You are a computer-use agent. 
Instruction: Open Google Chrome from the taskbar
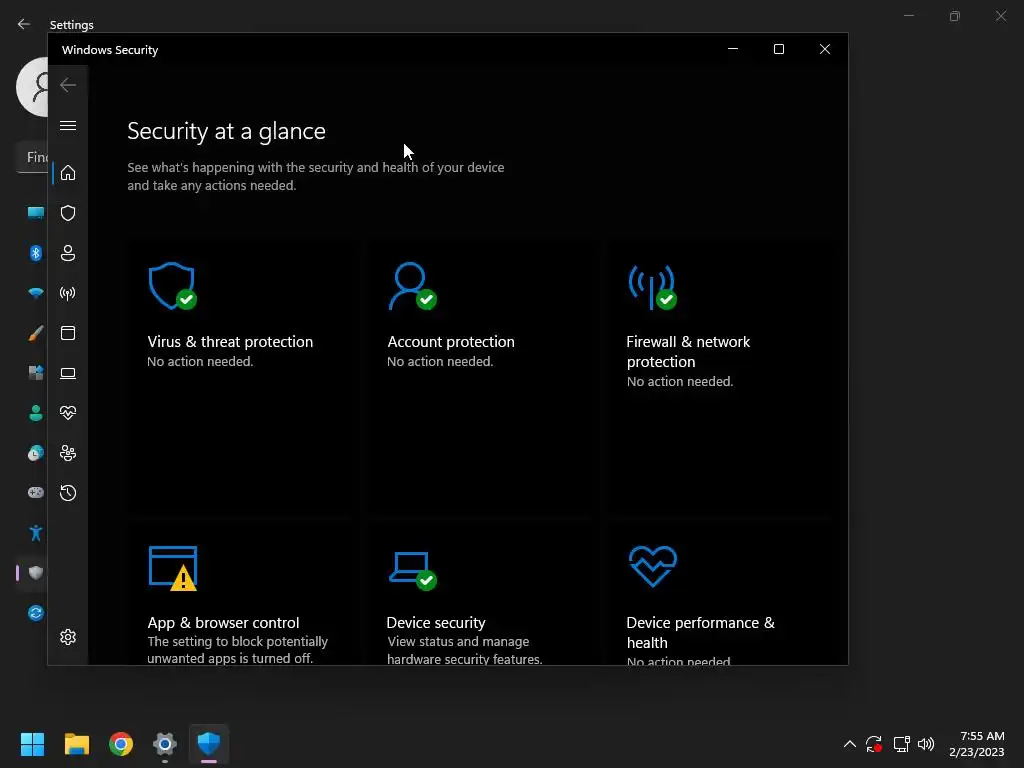click(121, 744)
